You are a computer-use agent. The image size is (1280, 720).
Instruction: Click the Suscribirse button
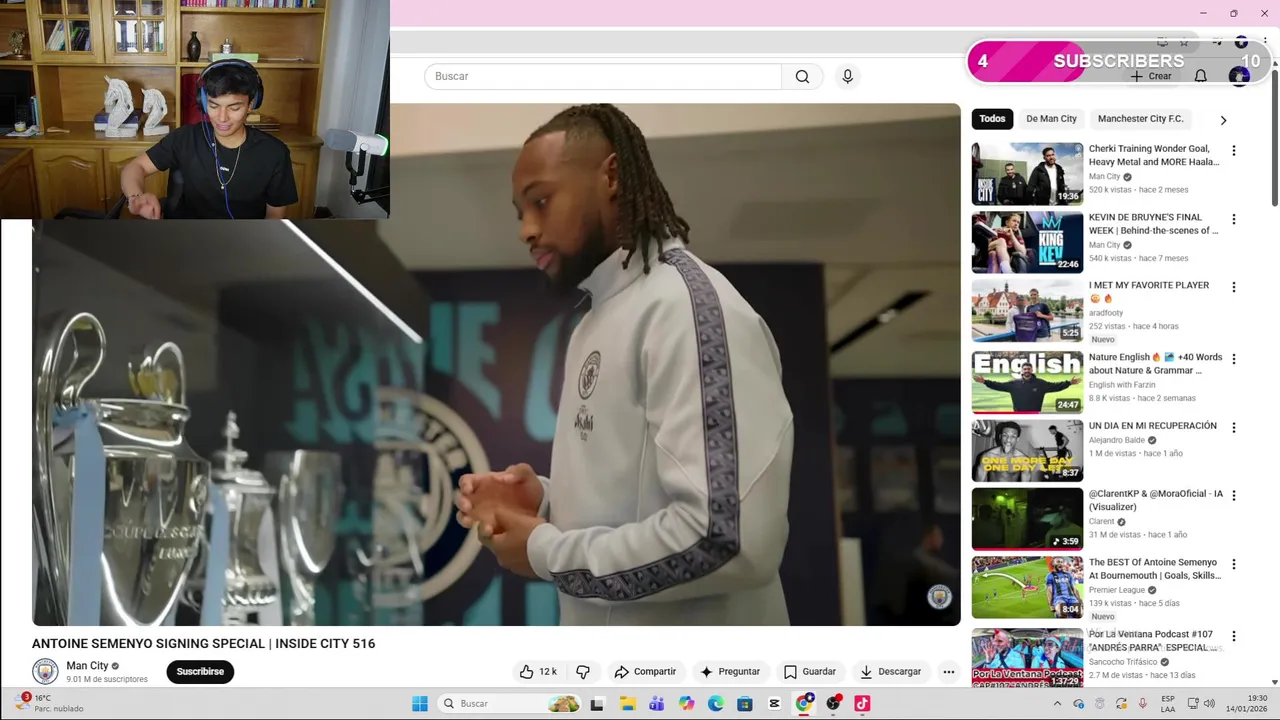click(x=200, y=672)
